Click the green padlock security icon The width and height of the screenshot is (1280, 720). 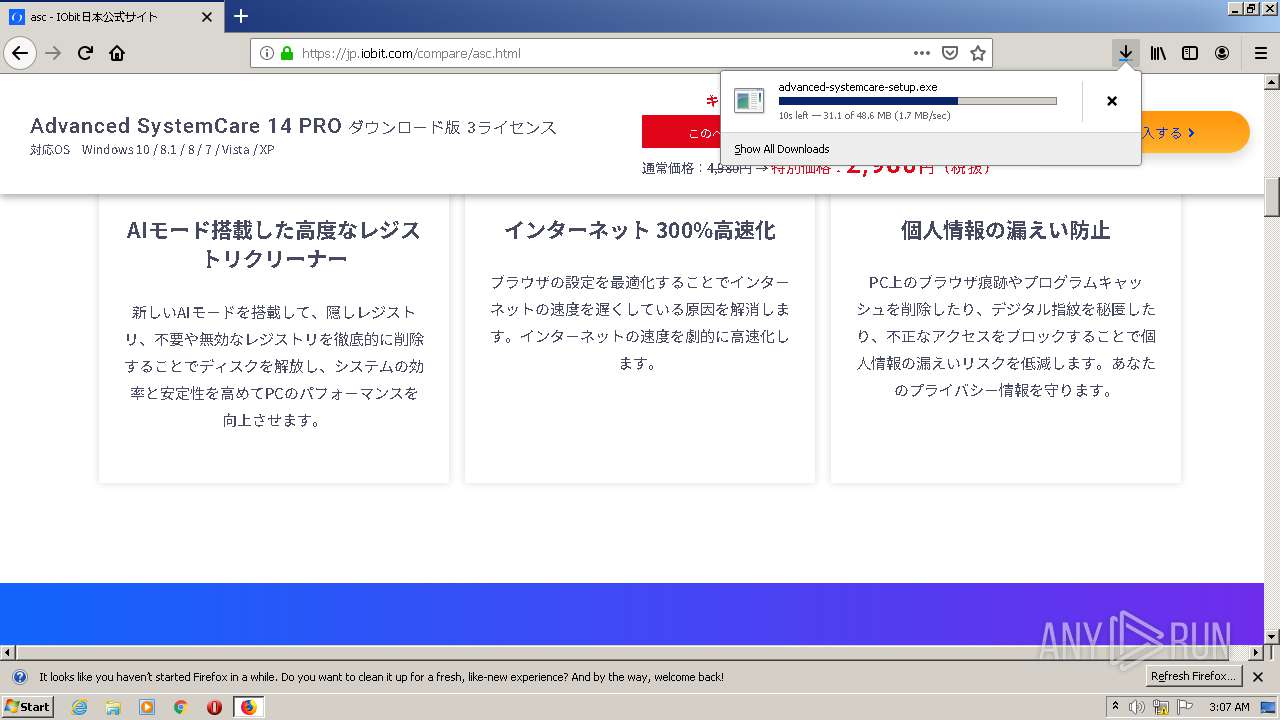[287, 53]
